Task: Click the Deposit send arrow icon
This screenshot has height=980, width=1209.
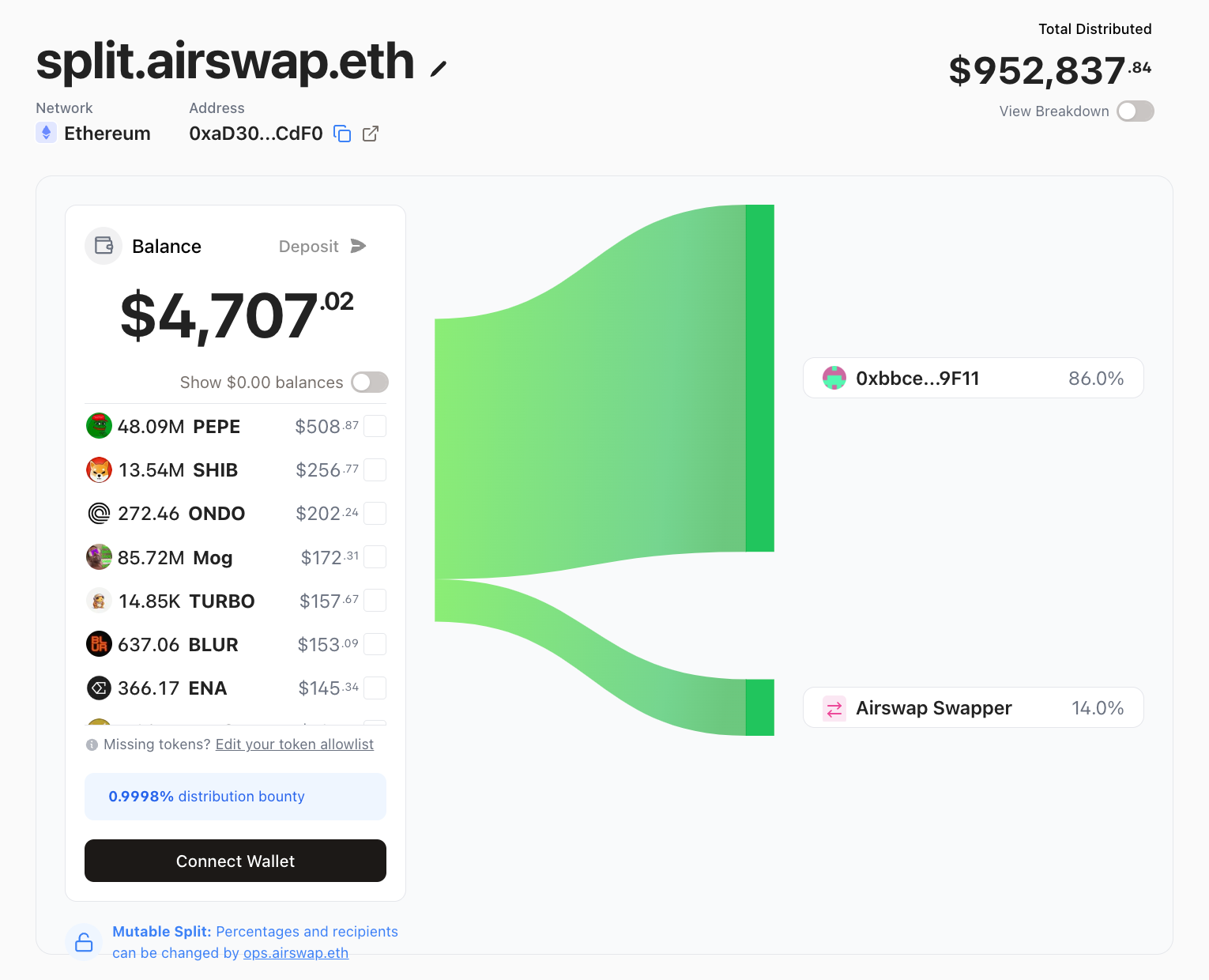Action: coord(358,246)
